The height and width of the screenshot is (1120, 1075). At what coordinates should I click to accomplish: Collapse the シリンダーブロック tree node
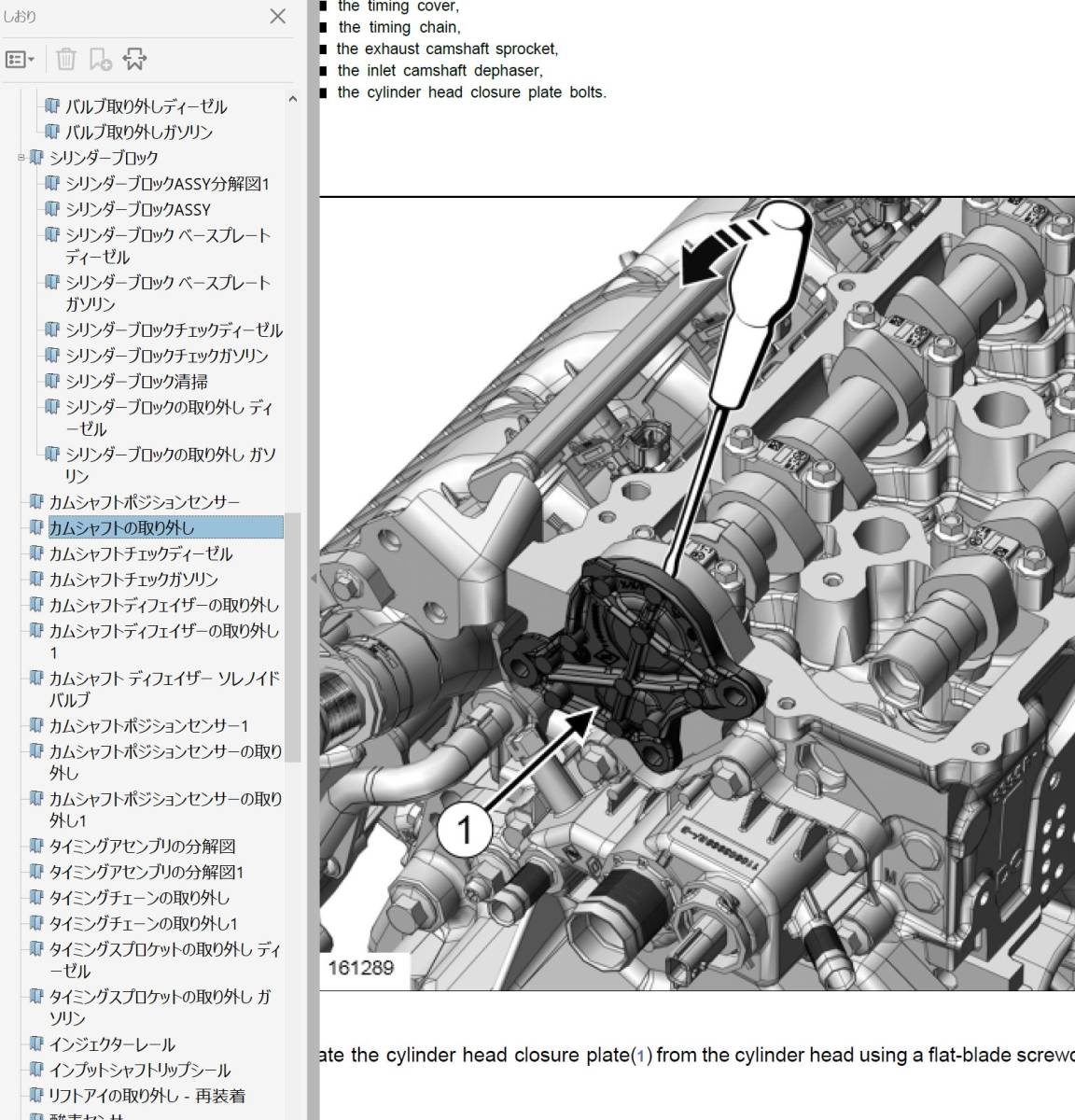(x=21, y=158)
